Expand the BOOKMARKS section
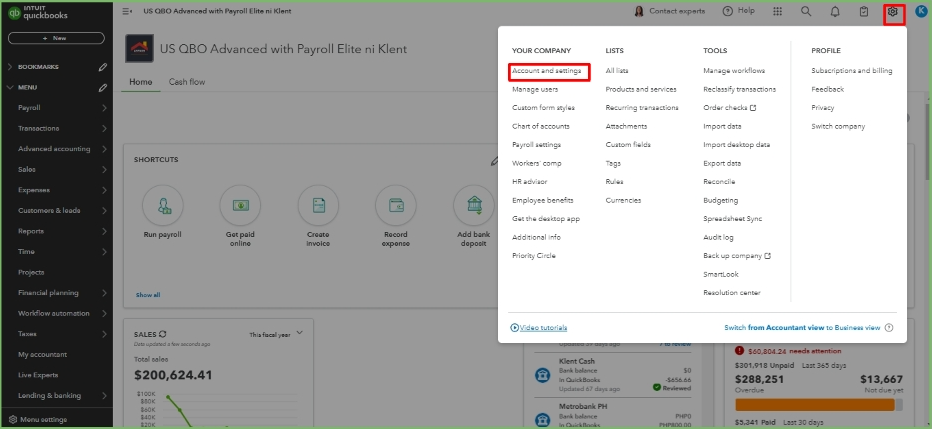 click(10, 67)
